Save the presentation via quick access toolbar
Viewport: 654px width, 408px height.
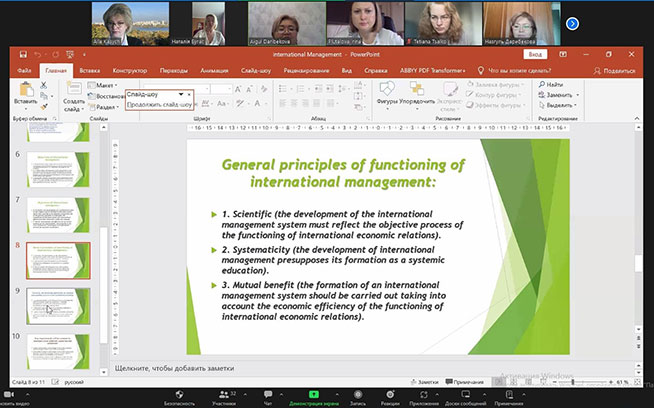tap(23, 54)
